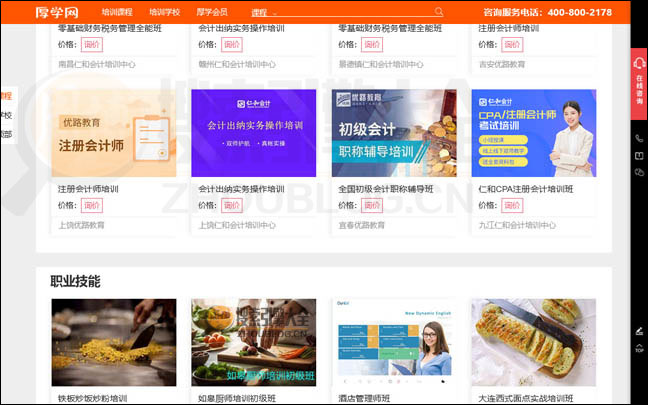The height and width of the screenshot is (405, 648).
Task: Open the 如皋厨师培训初级班 title link
Action: (237, 398)
